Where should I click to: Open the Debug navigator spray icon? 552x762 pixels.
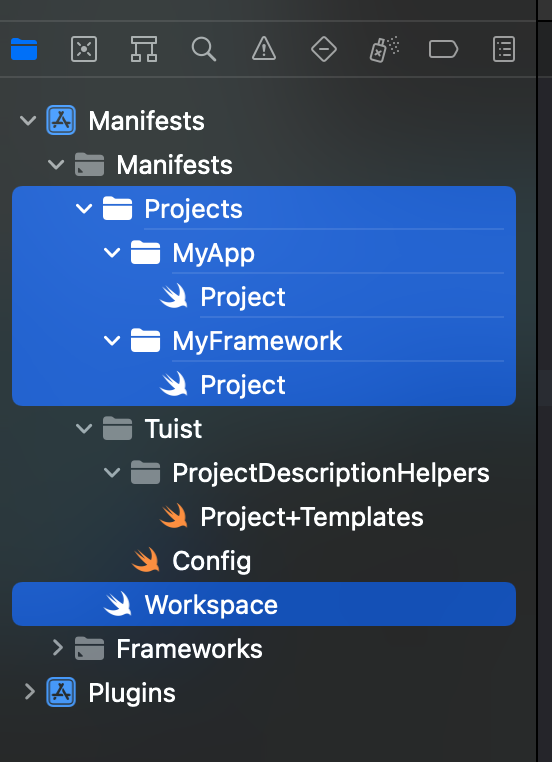click(384, 49)
